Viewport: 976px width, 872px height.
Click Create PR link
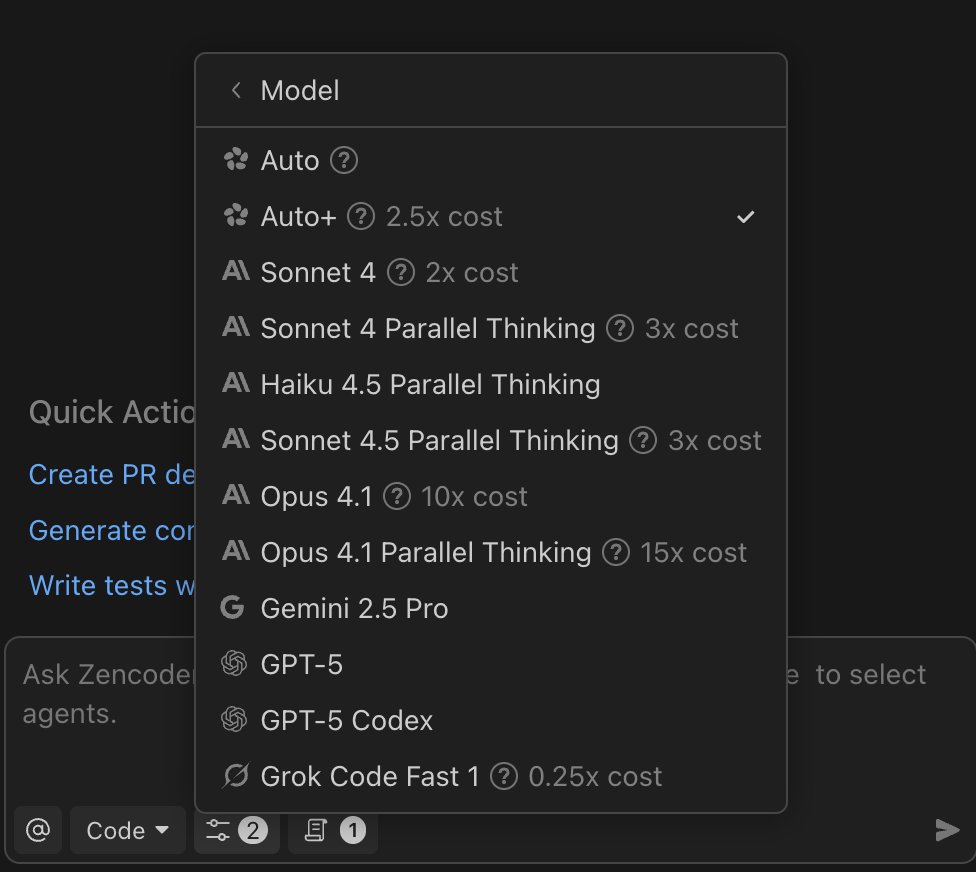pyautogui.click(x=100, y=474)
